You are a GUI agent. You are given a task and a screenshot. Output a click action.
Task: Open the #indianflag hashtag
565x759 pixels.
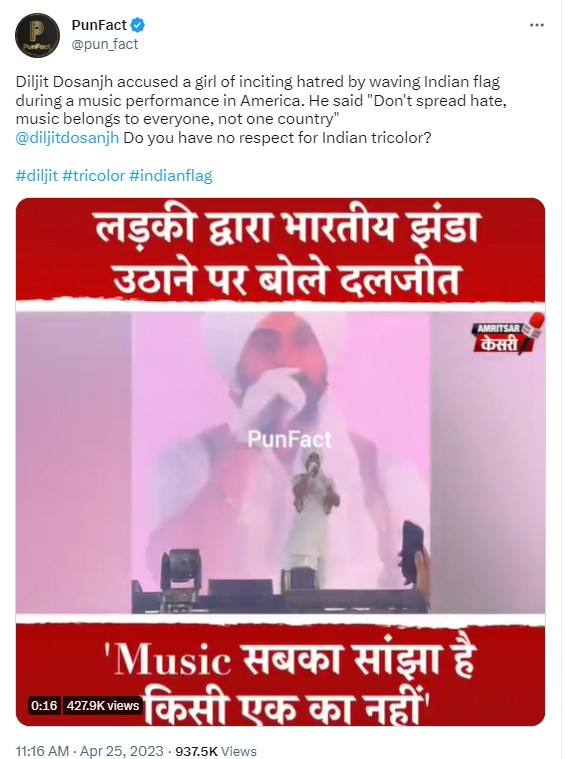pyautogui.click(x=171, y=175)
